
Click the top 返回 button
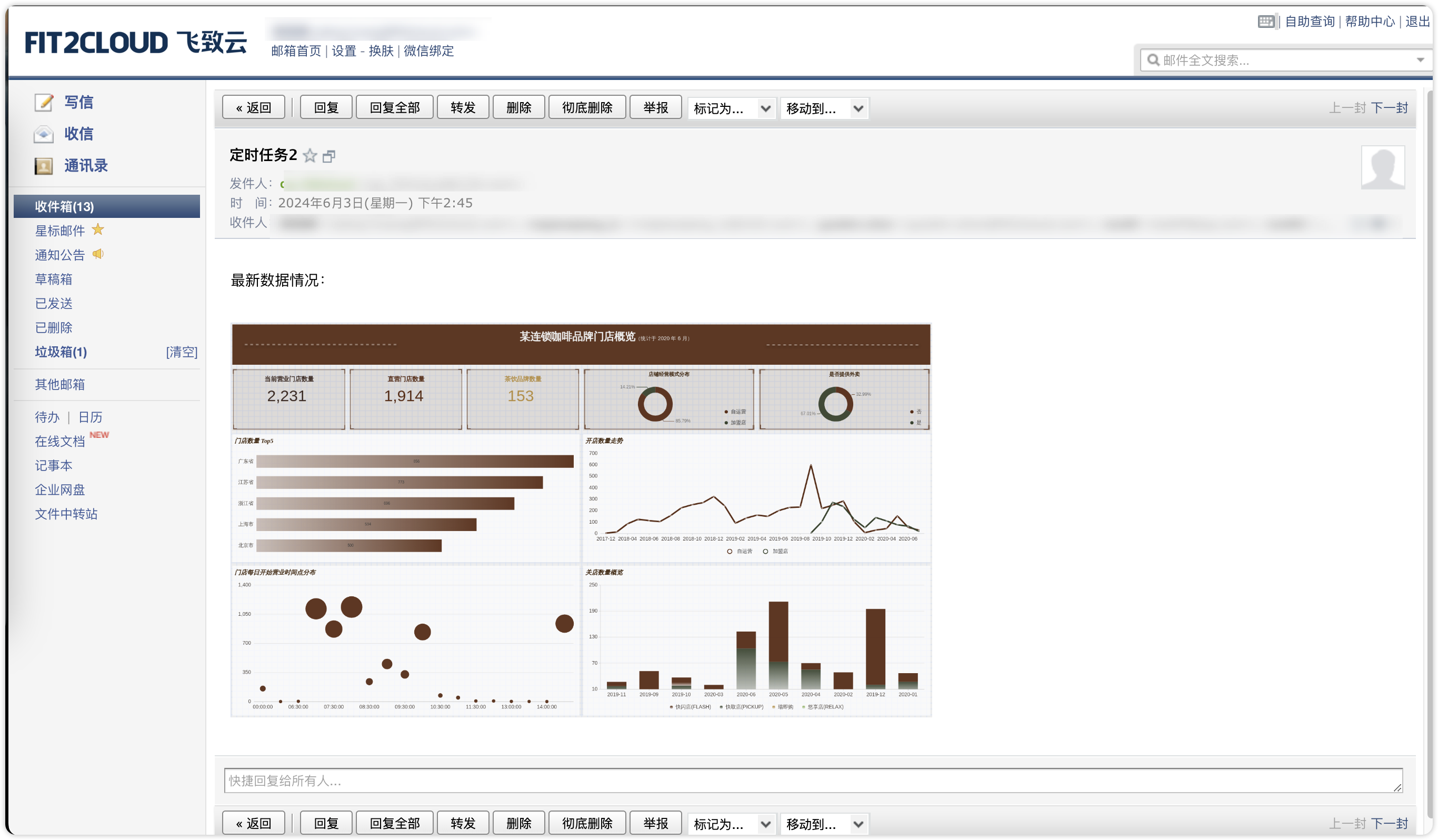tap(253, 107)
